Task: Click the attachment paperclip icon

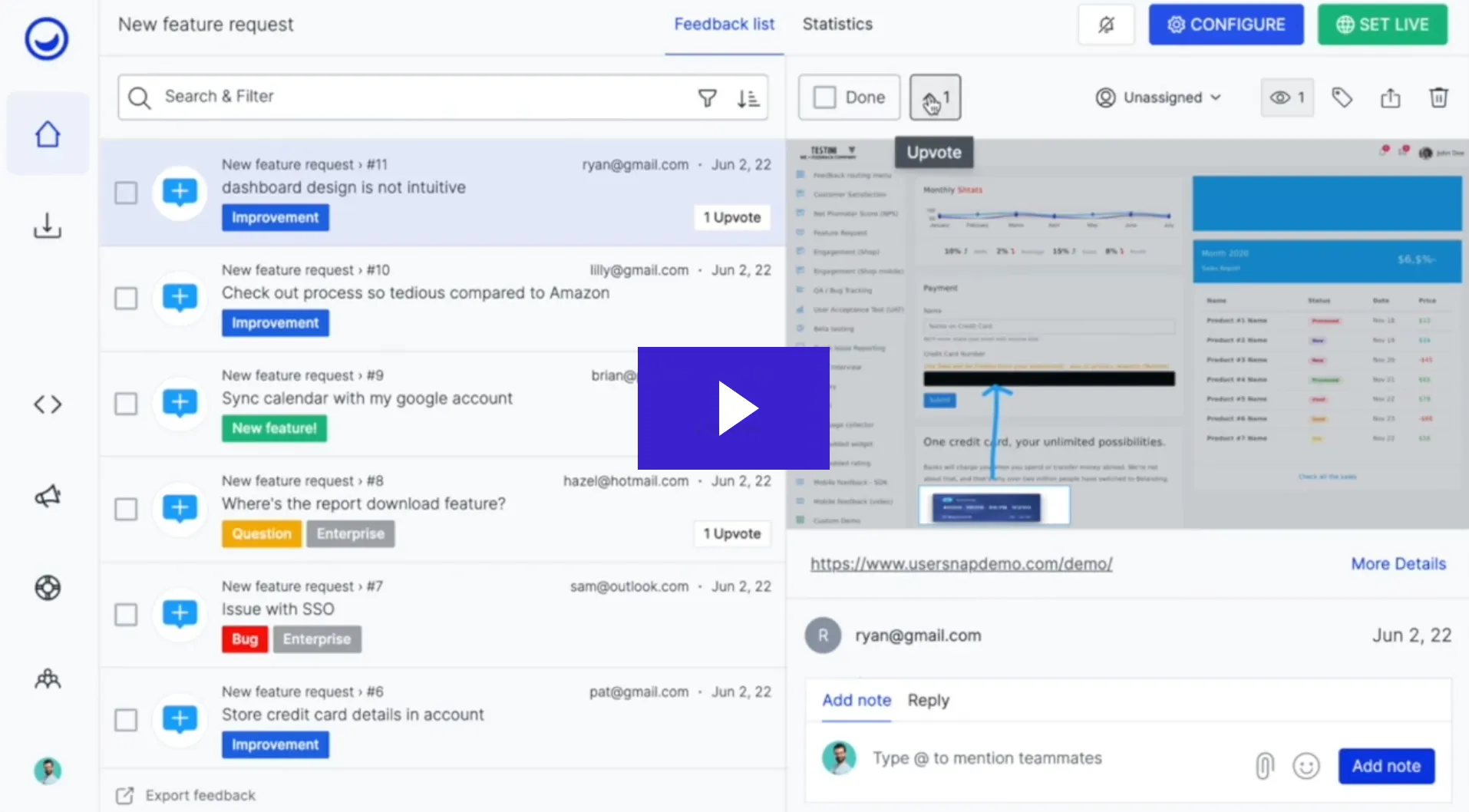Action: pyautogui.click(x=1264, y=765)
